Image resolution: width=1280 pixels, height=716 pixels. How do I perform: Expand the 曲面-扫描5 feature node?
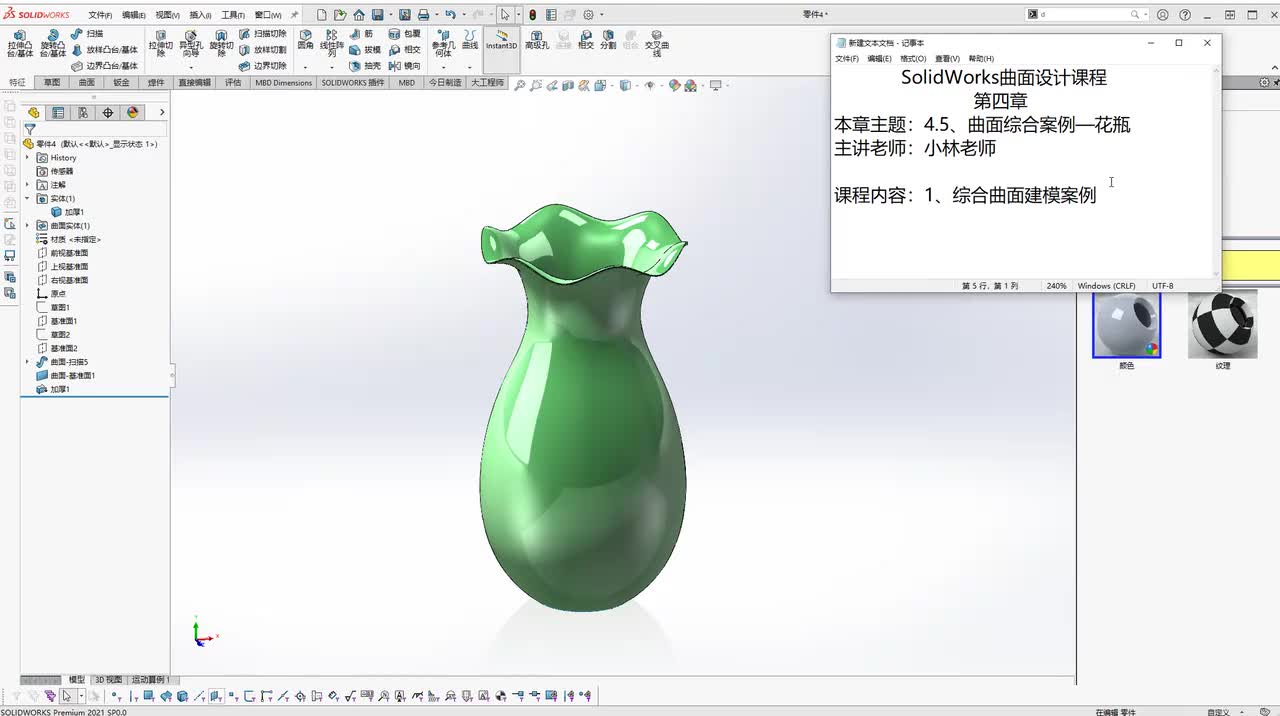point(27,362)
